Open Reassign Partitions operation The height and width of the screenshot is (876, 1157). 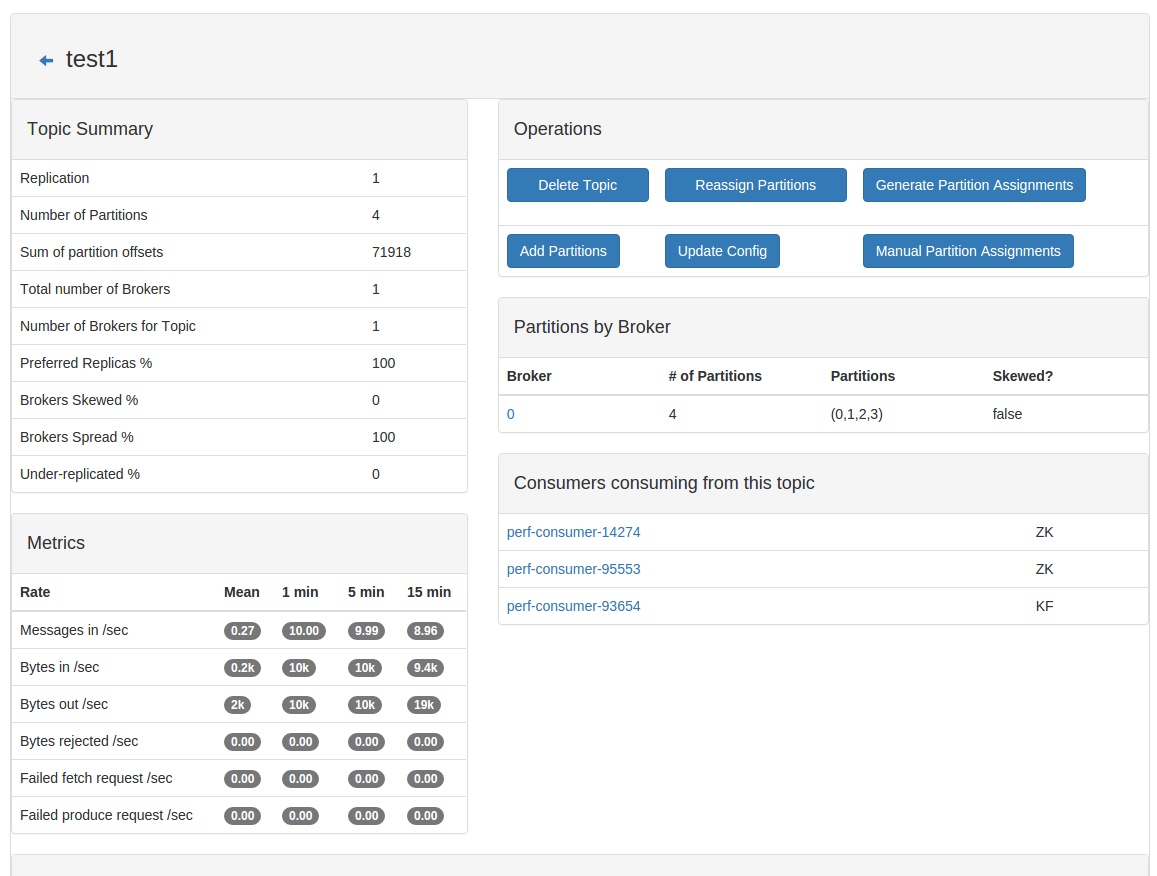(755, 185)
